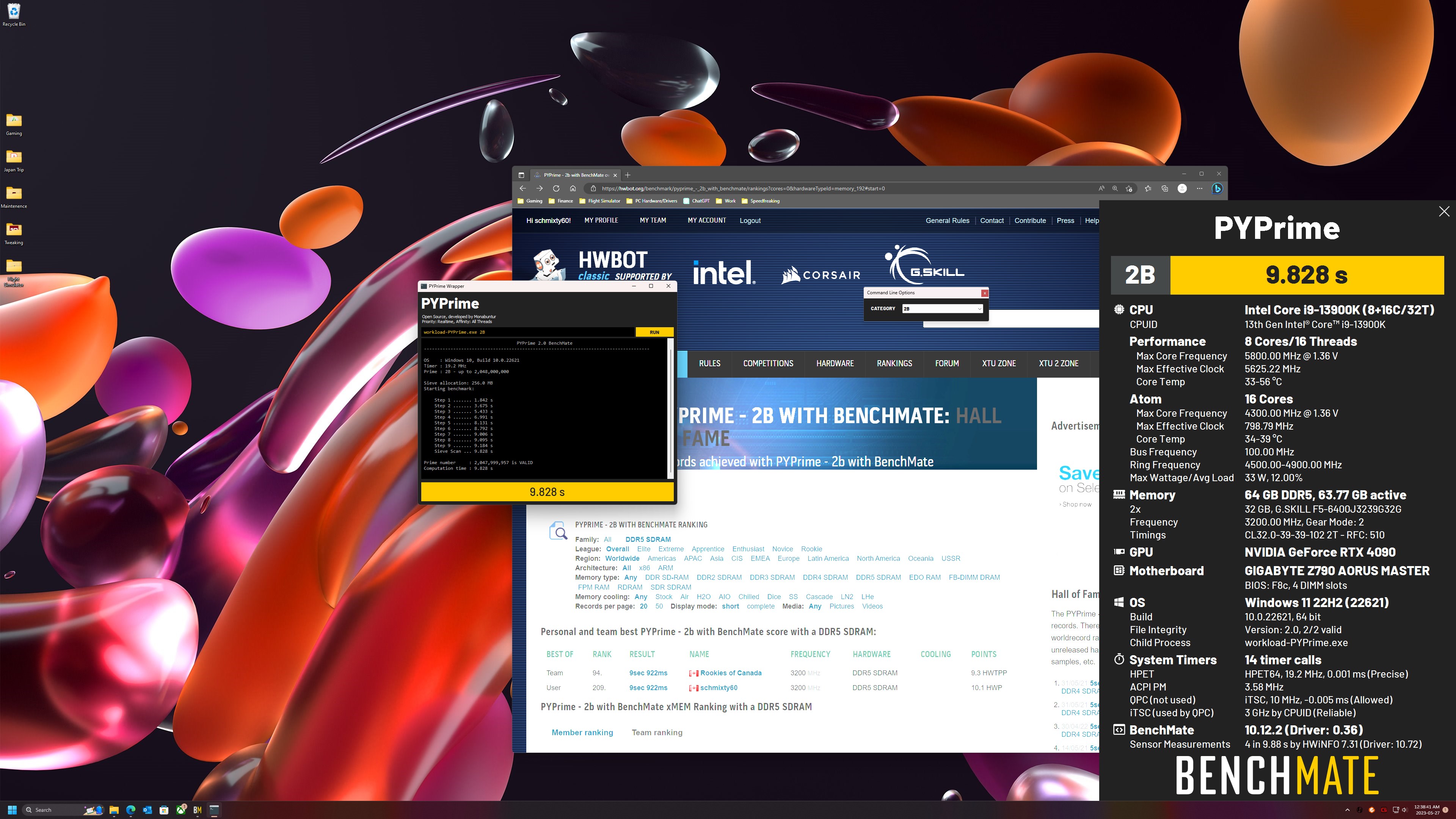Set records per page to 50
This screenshot has width=1456, height=819.
659,606
